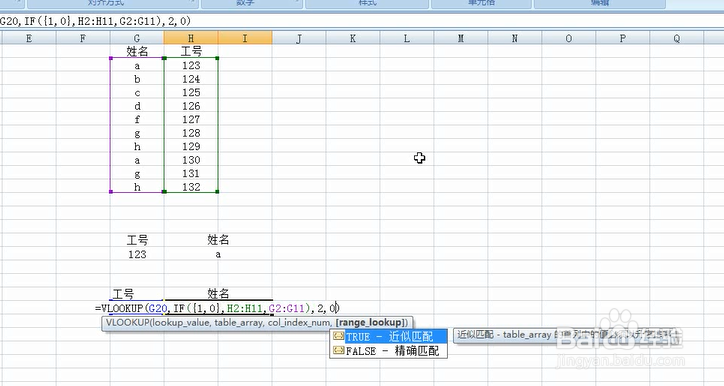Viewport: 724px width, 386px height.
Task: Select column I header
Action: click(245, 38)
